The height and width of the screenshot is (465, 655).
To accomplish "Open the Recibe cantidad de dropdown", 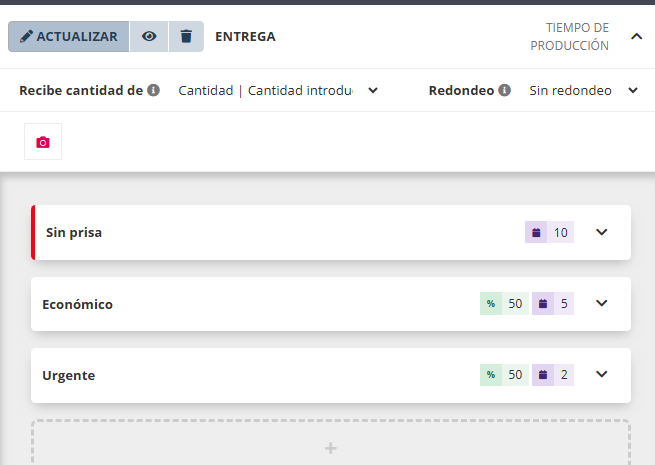I will 277,90.
